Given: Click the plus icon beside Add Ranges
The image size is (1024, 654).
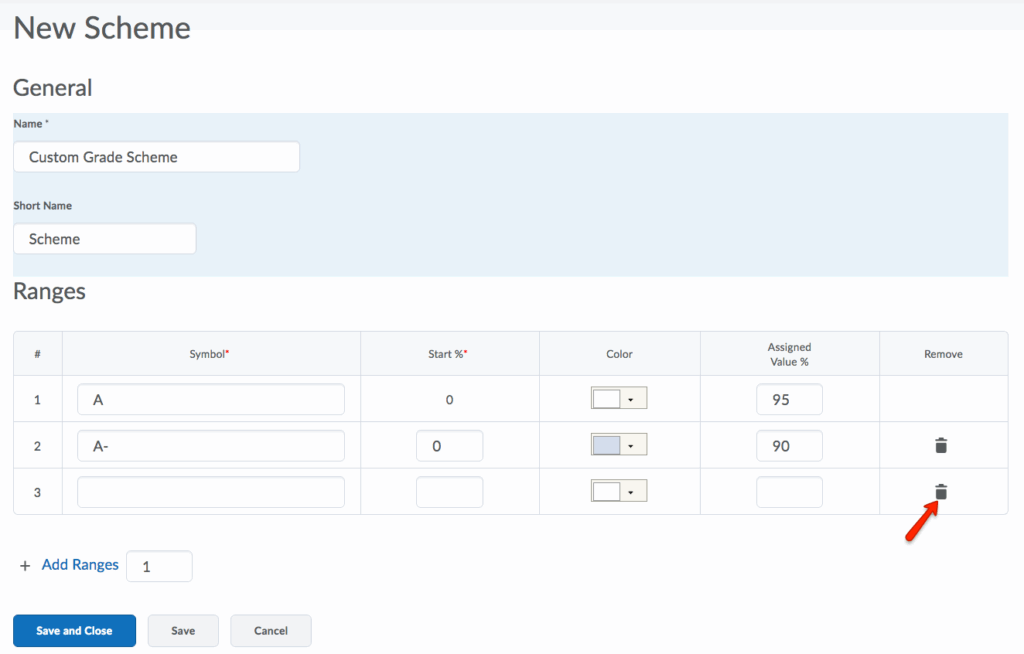Looking at the screenshot, I should point(25,566).
